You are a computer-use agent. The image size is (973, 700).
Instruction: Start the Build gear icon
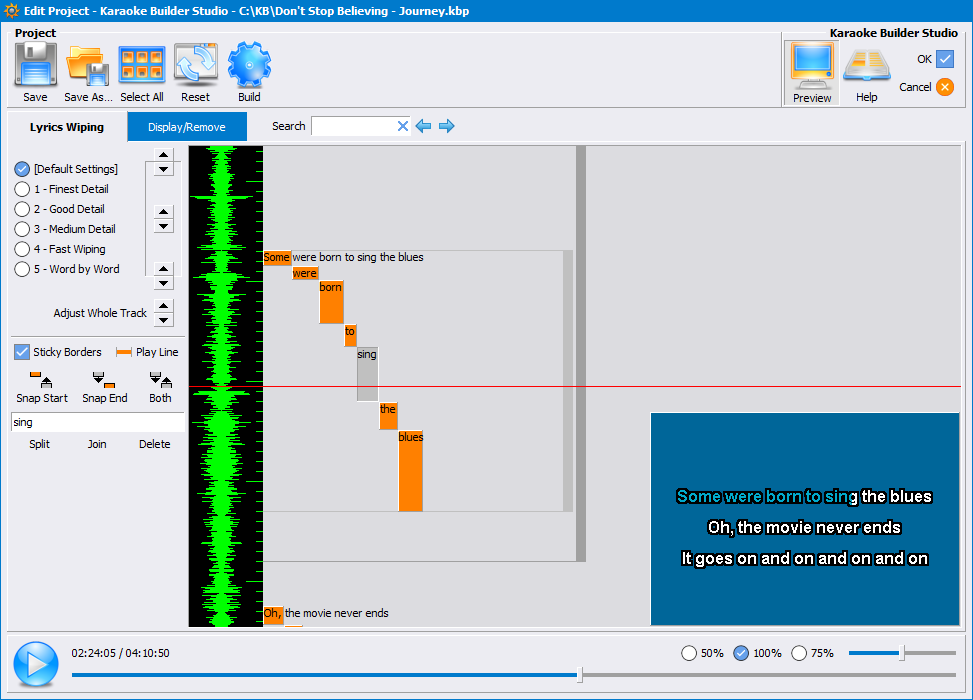coord(249,65)
